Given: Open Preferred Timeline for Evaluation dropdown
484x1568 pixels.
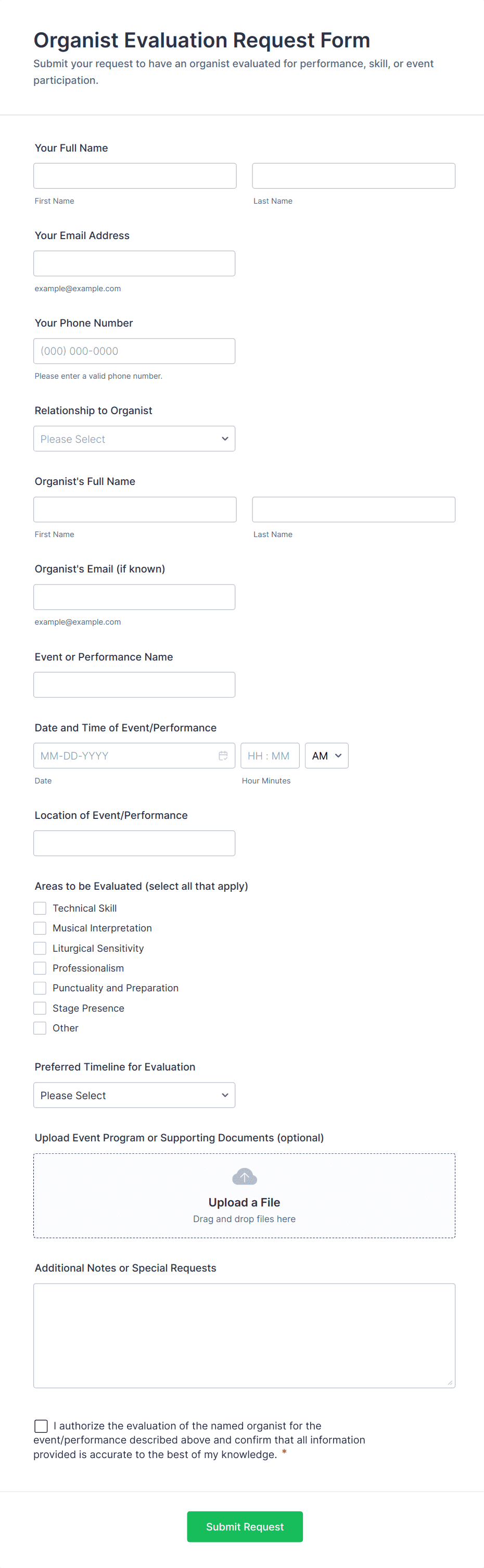Looking at the screenshot, I should tap(134, 1095).
